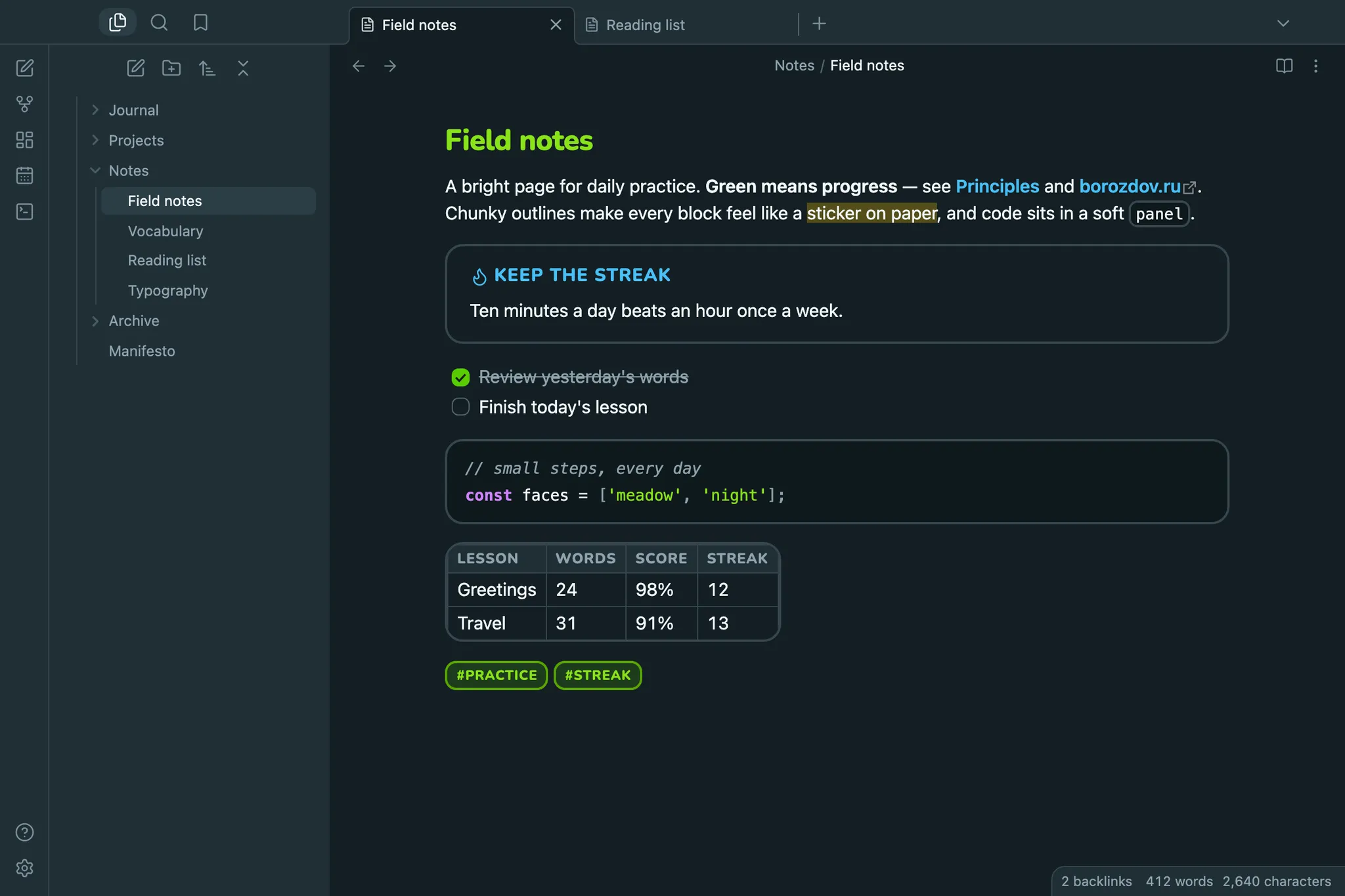Click the code comment small steps
This screenshot has width=1345, height=896.
click(x=583, y=469)
